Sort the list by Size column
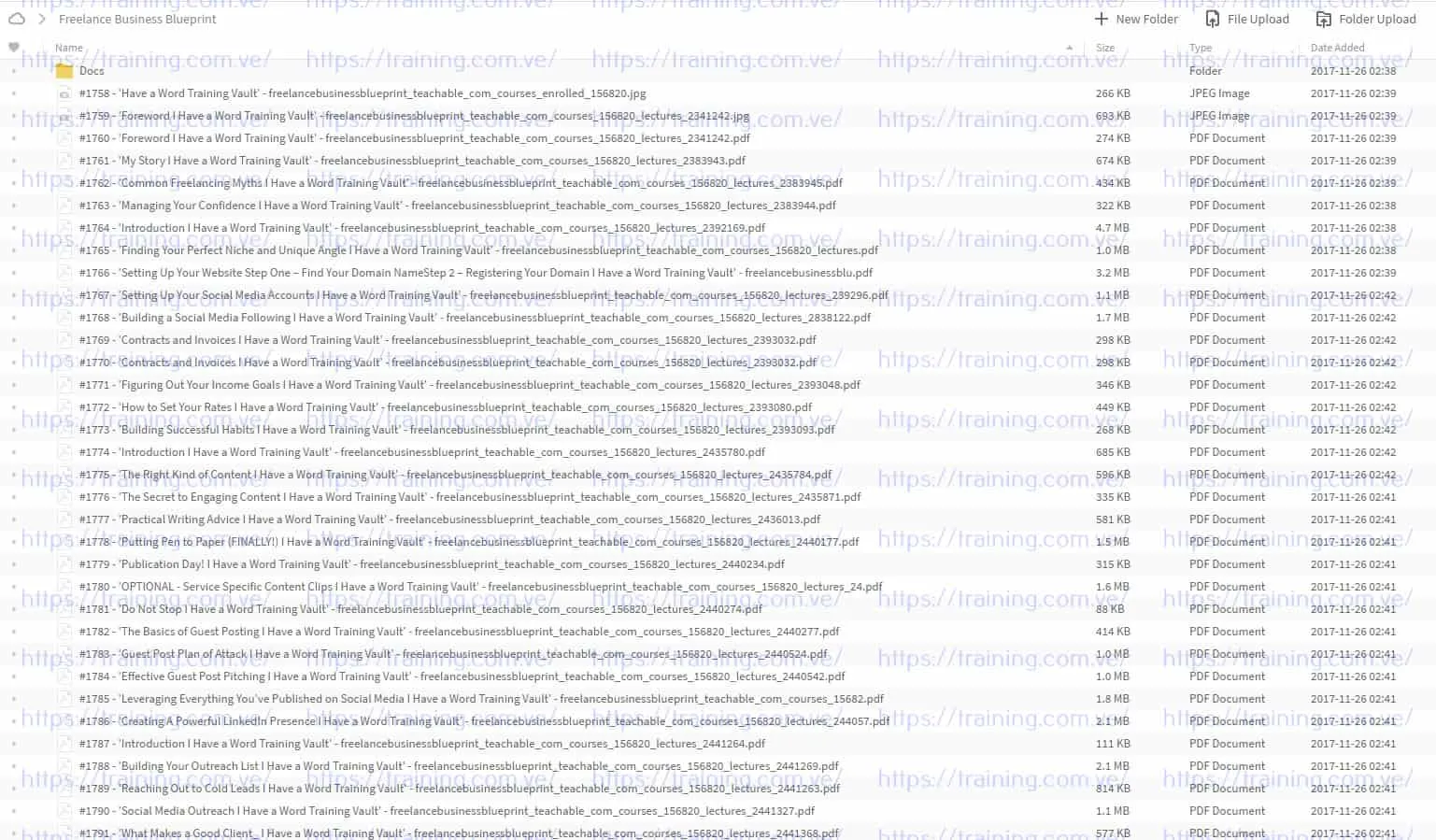This screenshot has height=840, width=1436. (1105, 48)
